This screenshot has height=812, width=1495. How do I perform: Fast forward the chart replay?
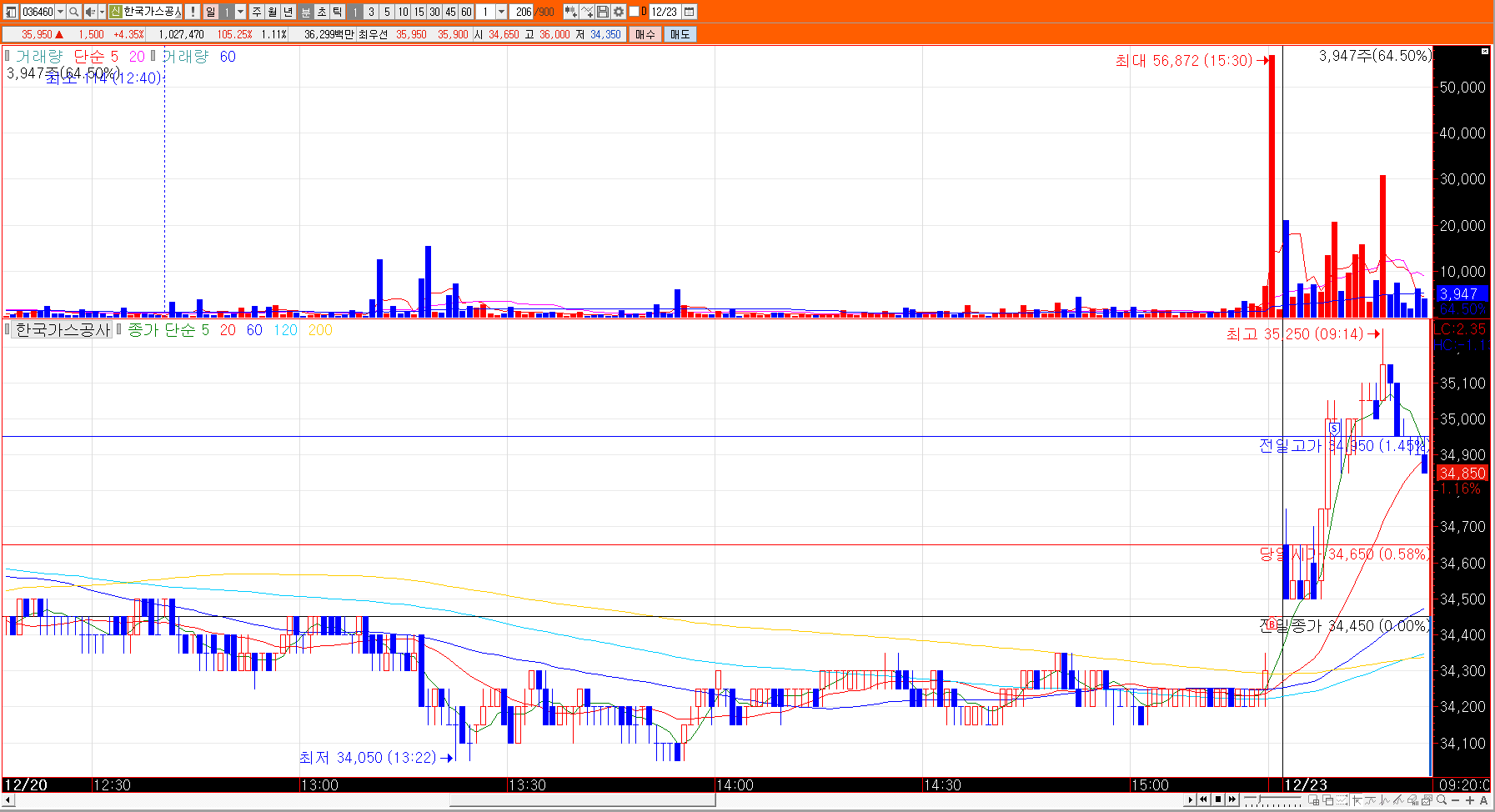coord(1232,799)
